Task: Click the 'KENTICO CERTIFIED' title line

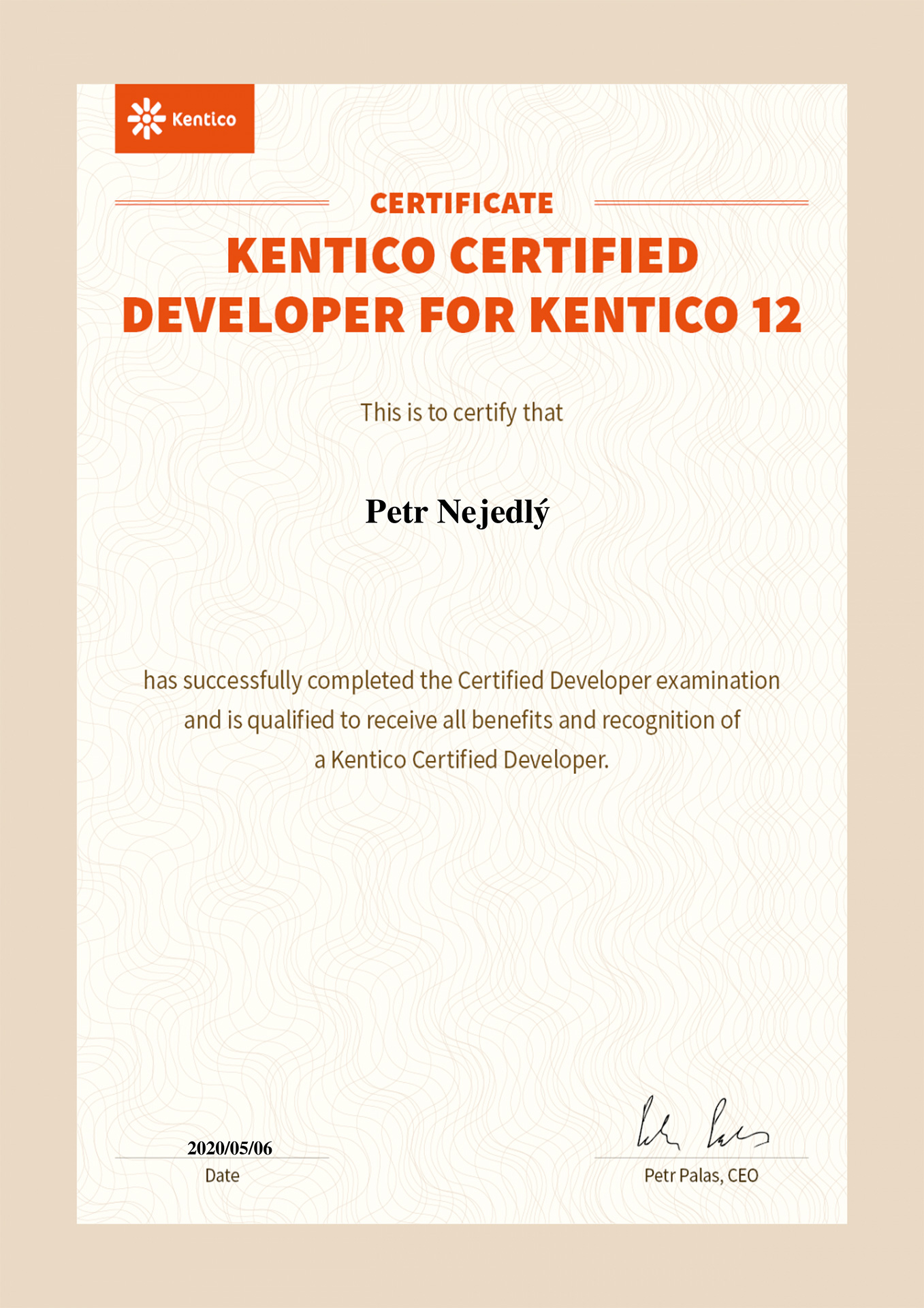Action: [x=462, y=256]
